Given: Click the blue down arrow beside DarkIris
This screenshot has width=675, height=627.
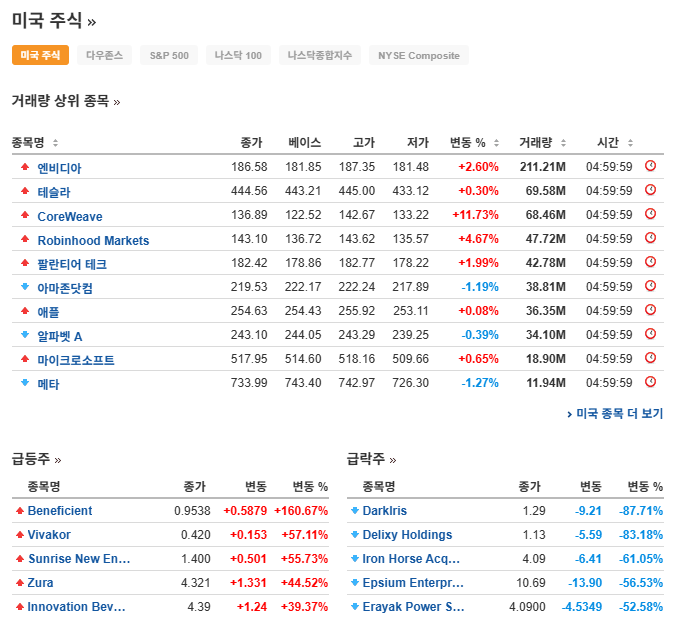Looking at the screenshot, I should click(355, 511).
